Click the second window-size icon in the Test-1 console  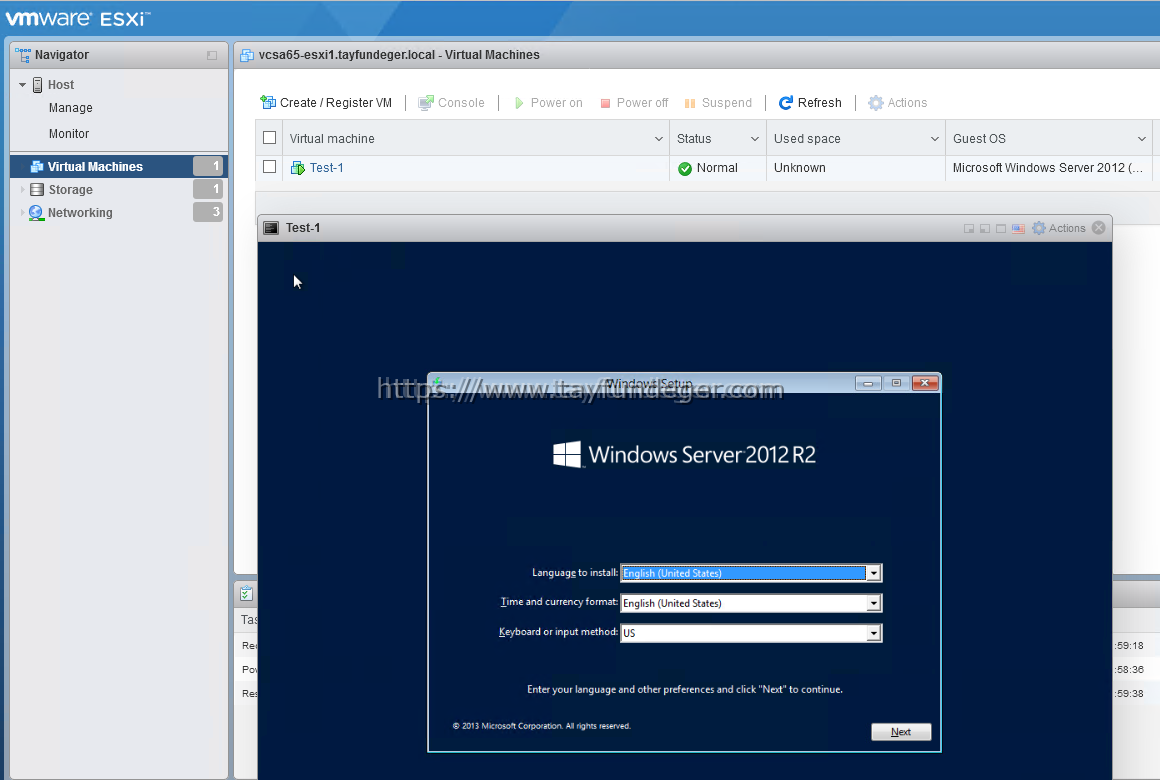[x=985, y=229]
